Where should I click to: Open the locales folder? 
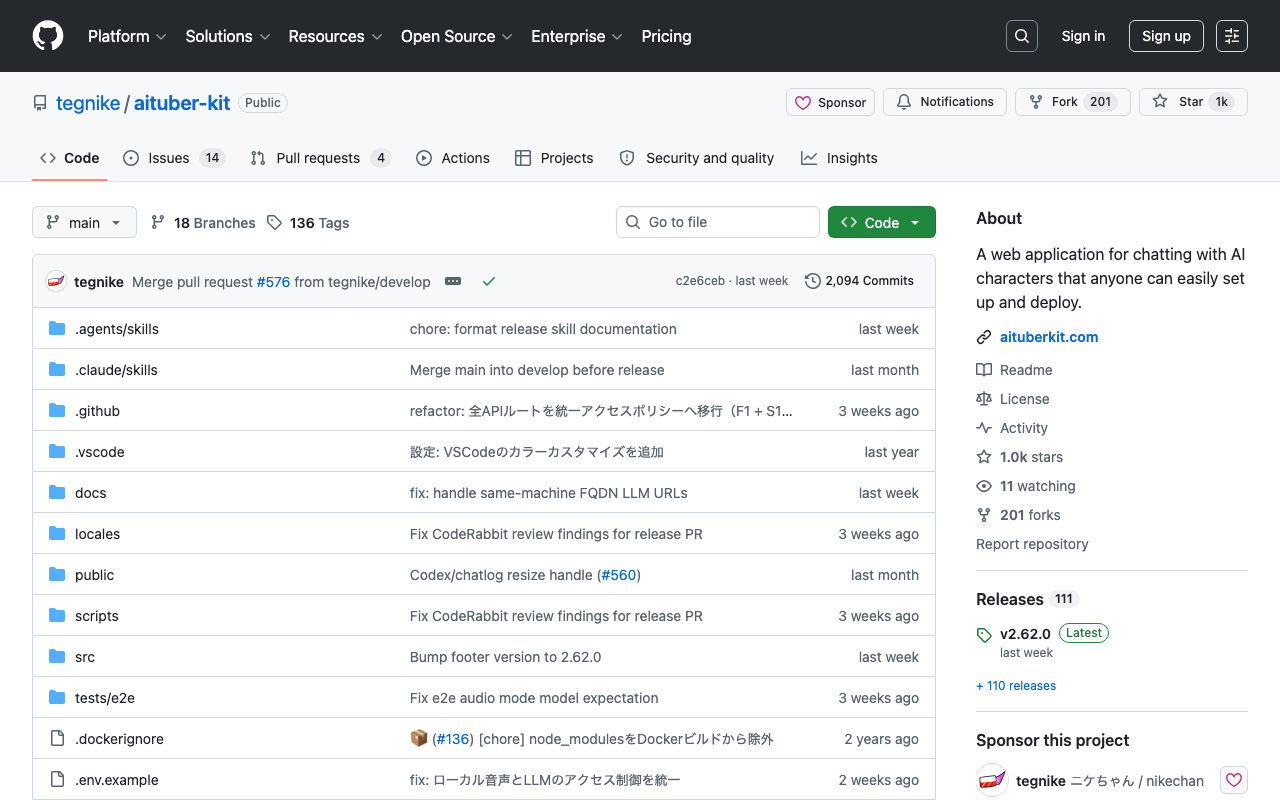[97, 534]
